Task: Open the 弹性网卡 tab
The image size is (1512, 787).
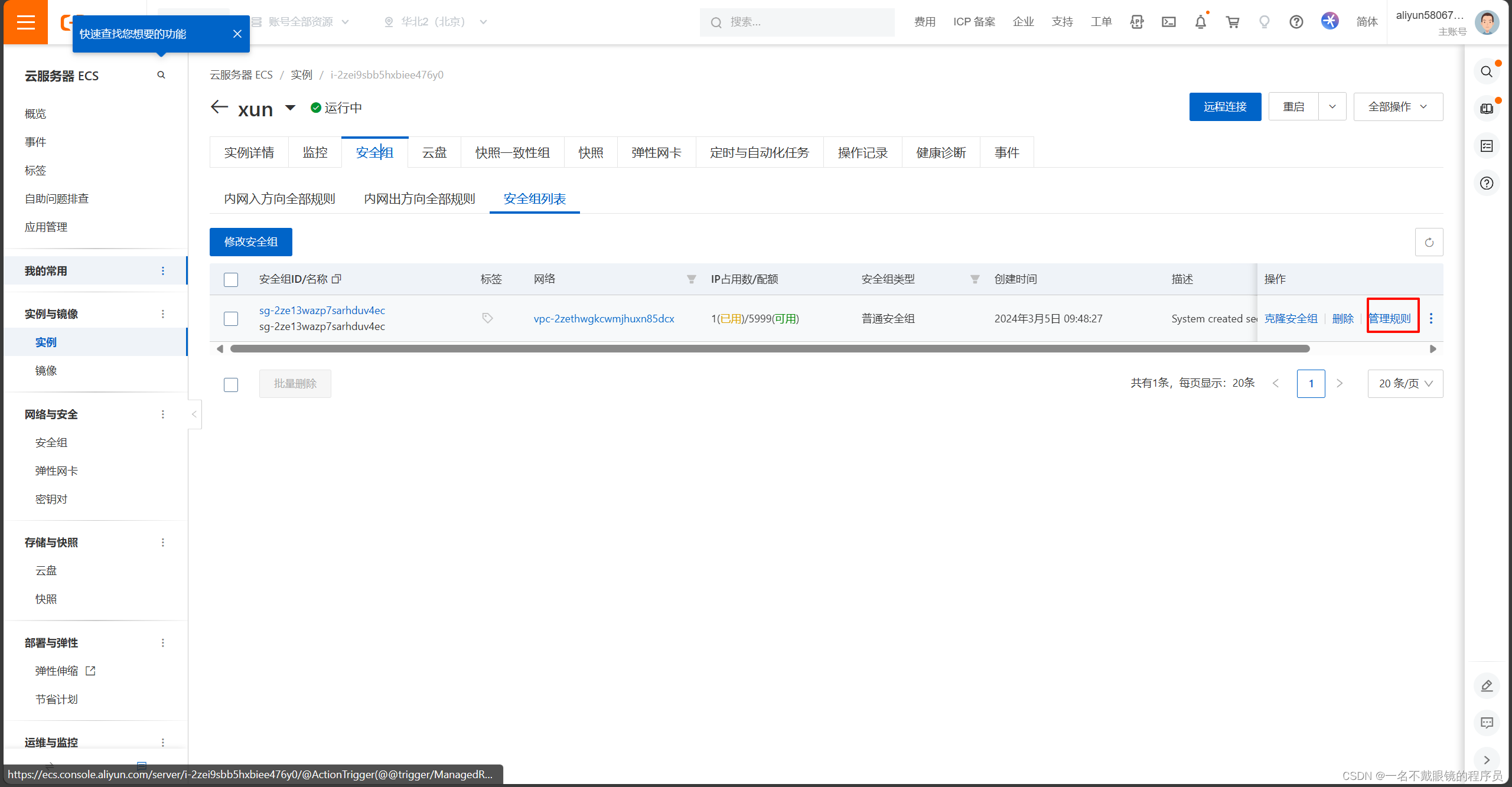Action: click(x=656, y=152)
